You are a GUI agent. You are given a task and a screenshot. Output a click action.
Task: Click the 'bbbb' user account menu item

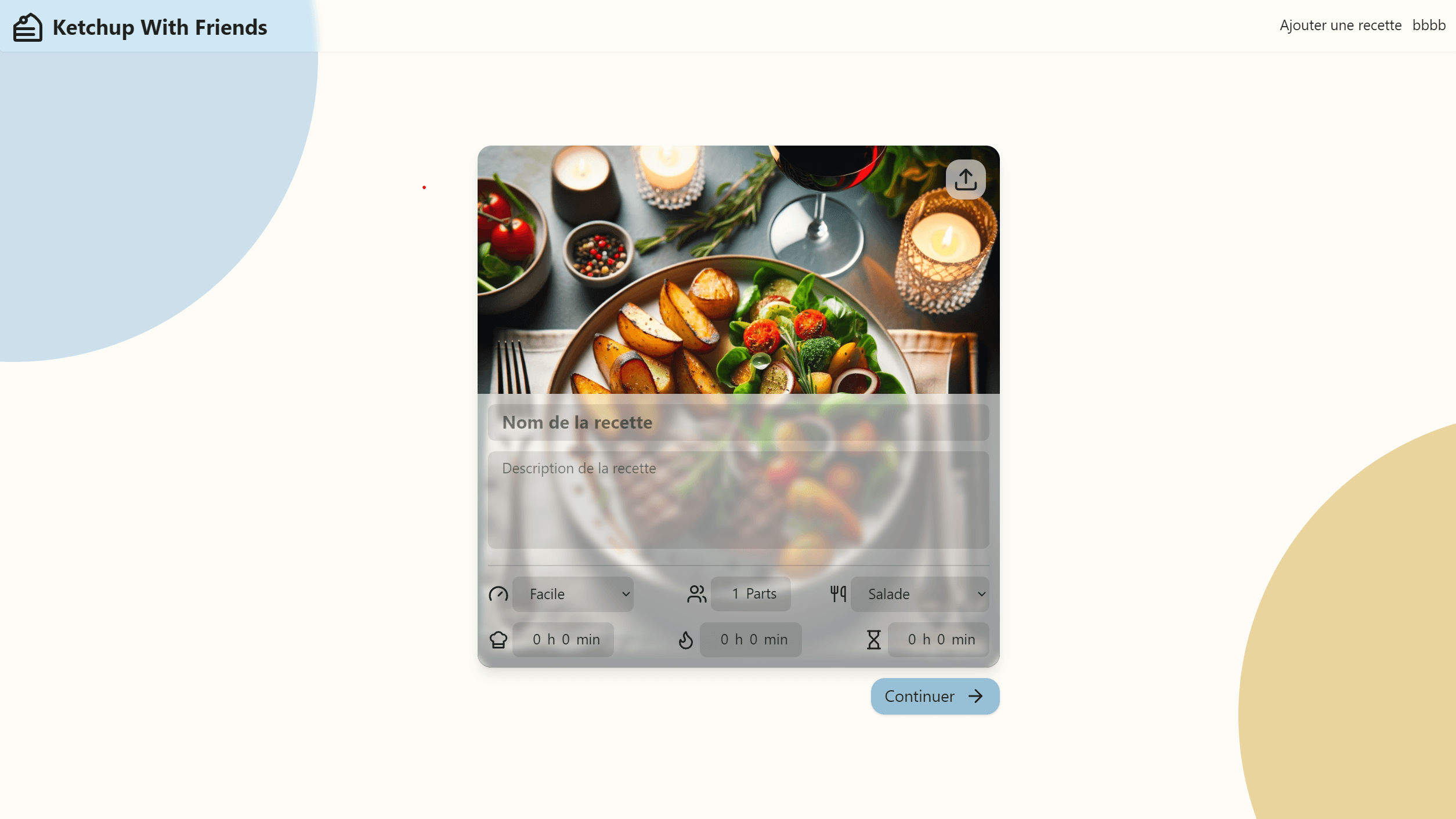pyautogui.click(x=1429, y=25)
